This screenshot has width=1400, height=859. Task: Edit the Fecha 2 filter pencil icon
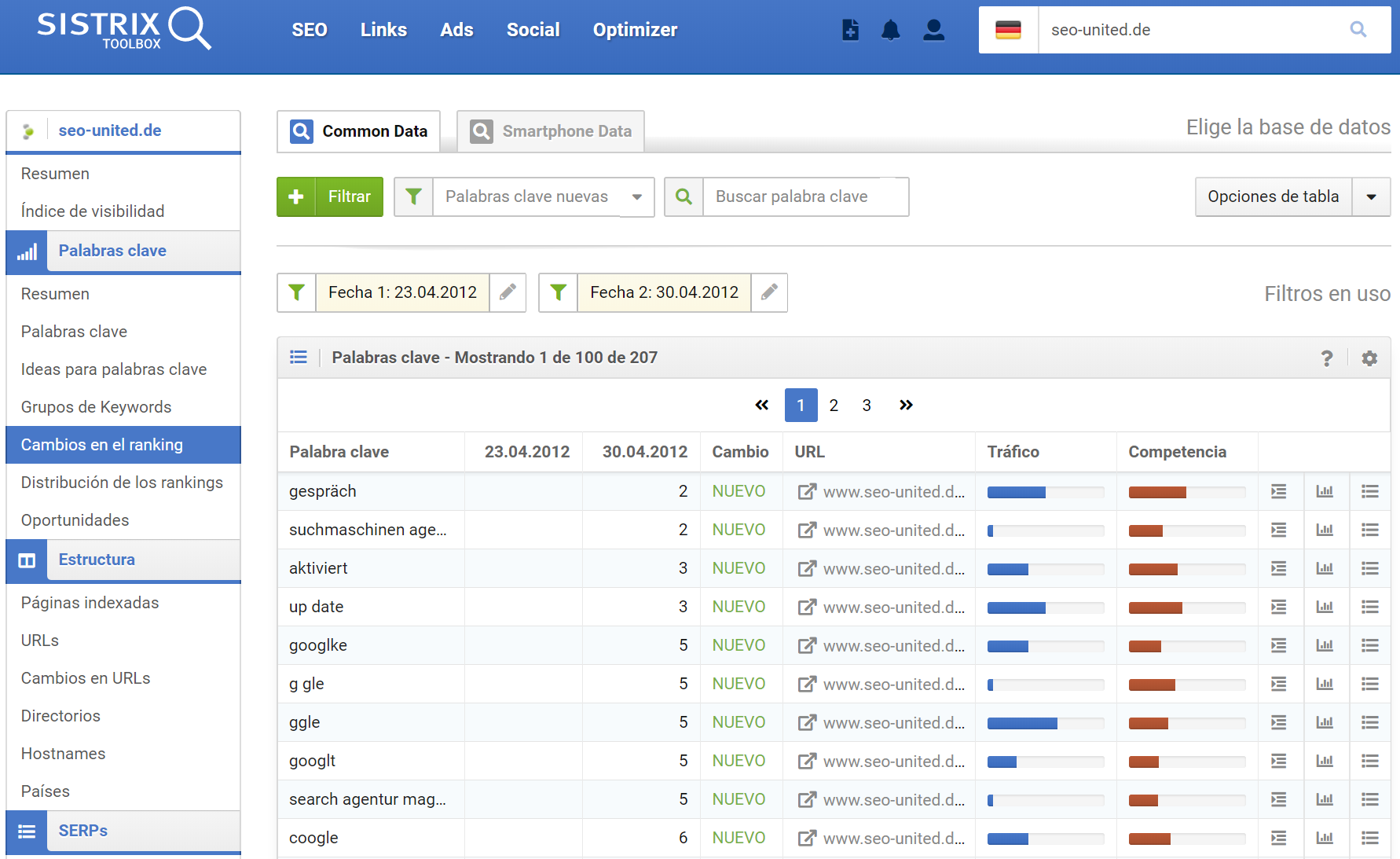click(769, 292)
